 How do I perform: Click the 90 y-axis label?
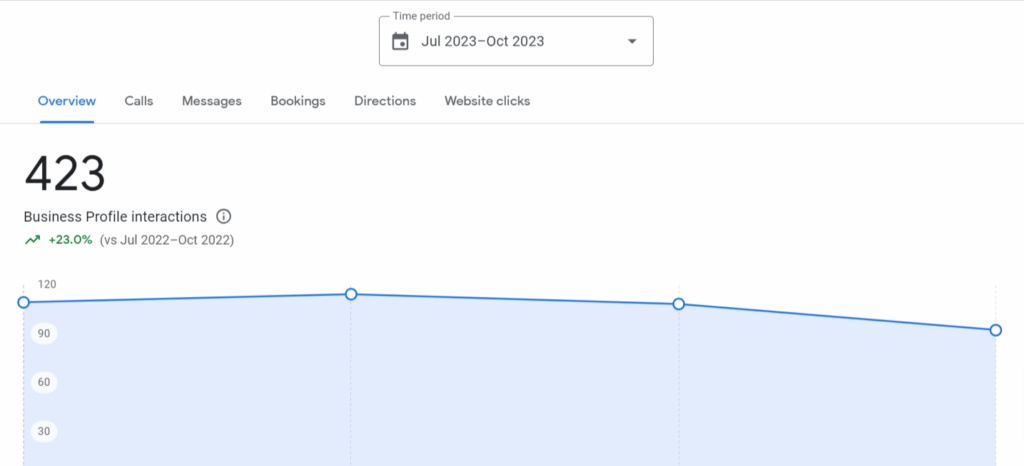pyautogui.click(x=44, y=333)
